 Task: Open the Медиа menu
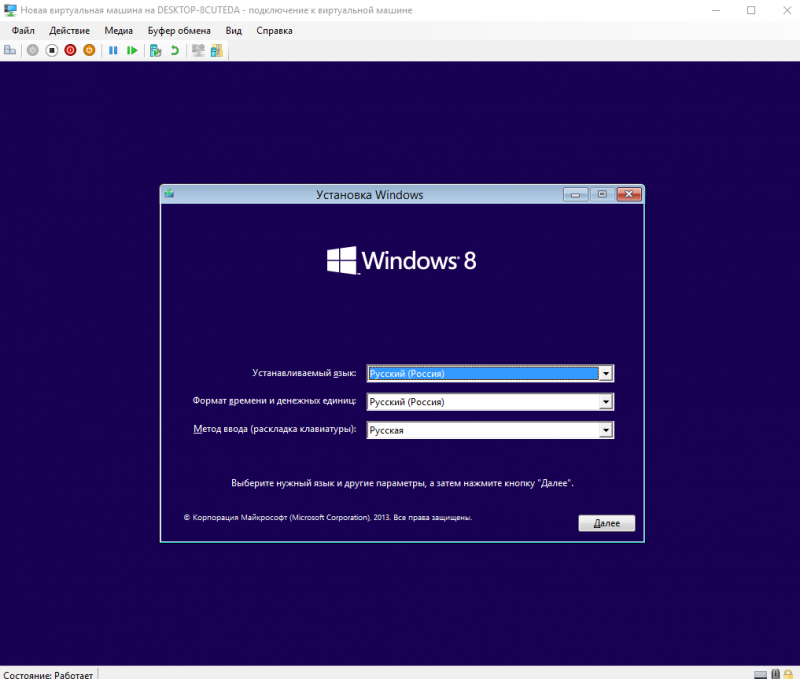coord(118,31)
